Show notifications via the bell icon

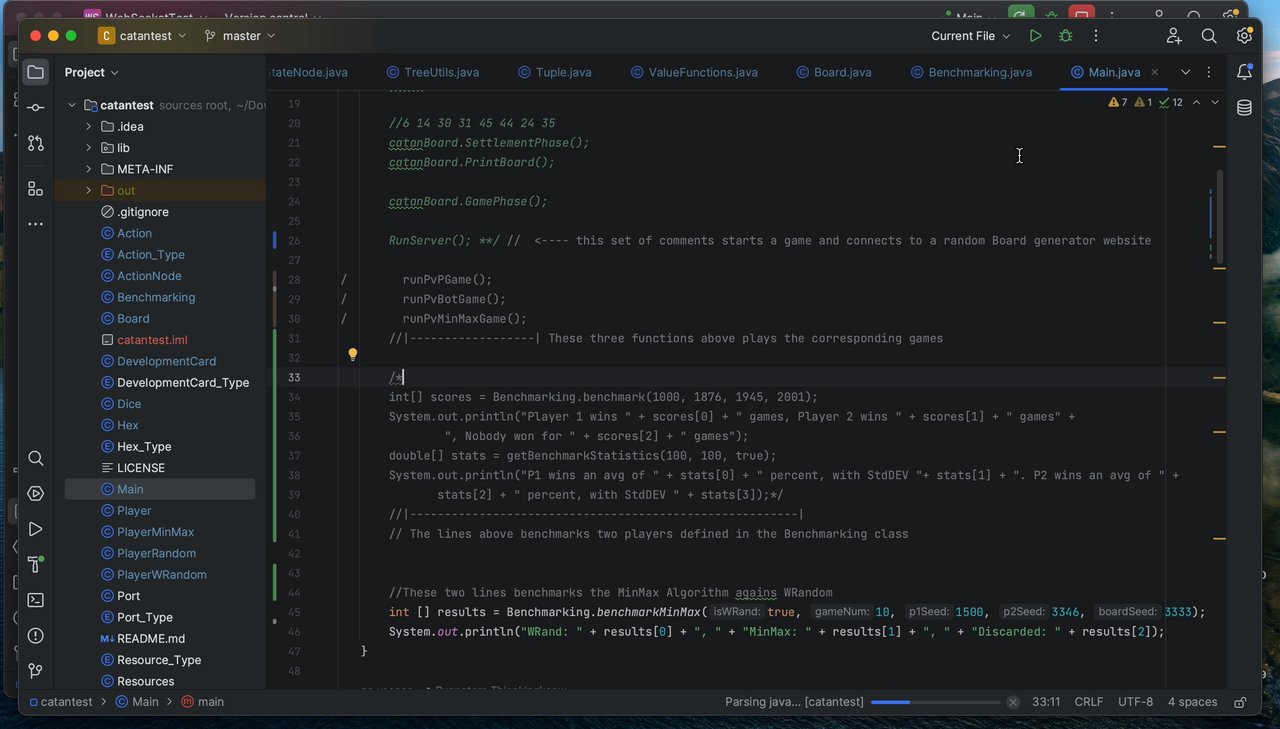coord(1244,72)
